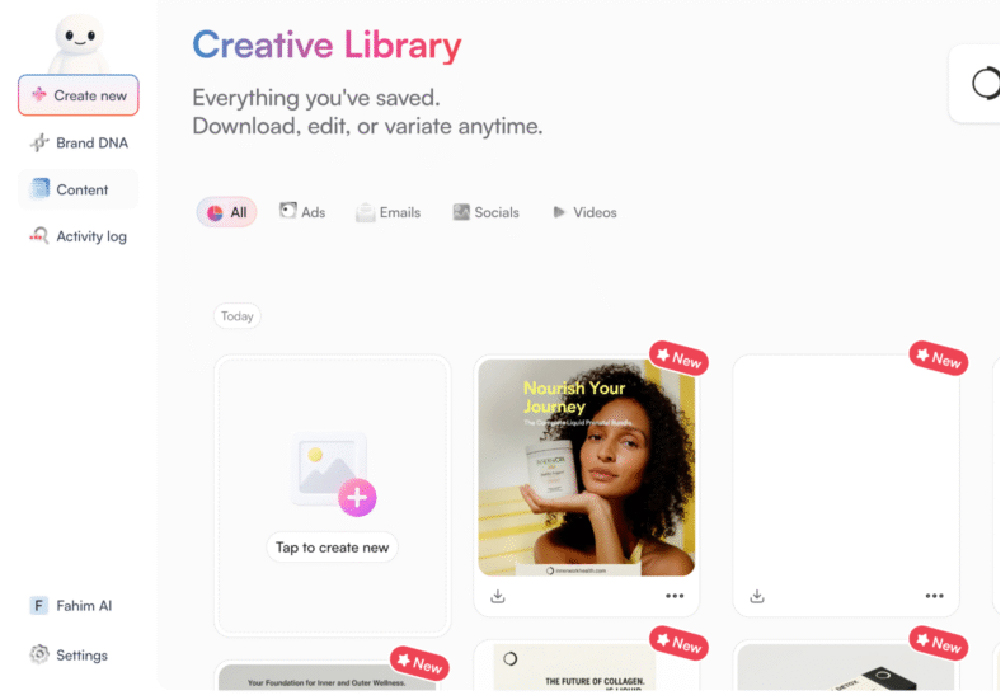Switch to the Ads filter tab
Image resolution: width=1000 pixels, height=700 pixels.
[302, 212]
